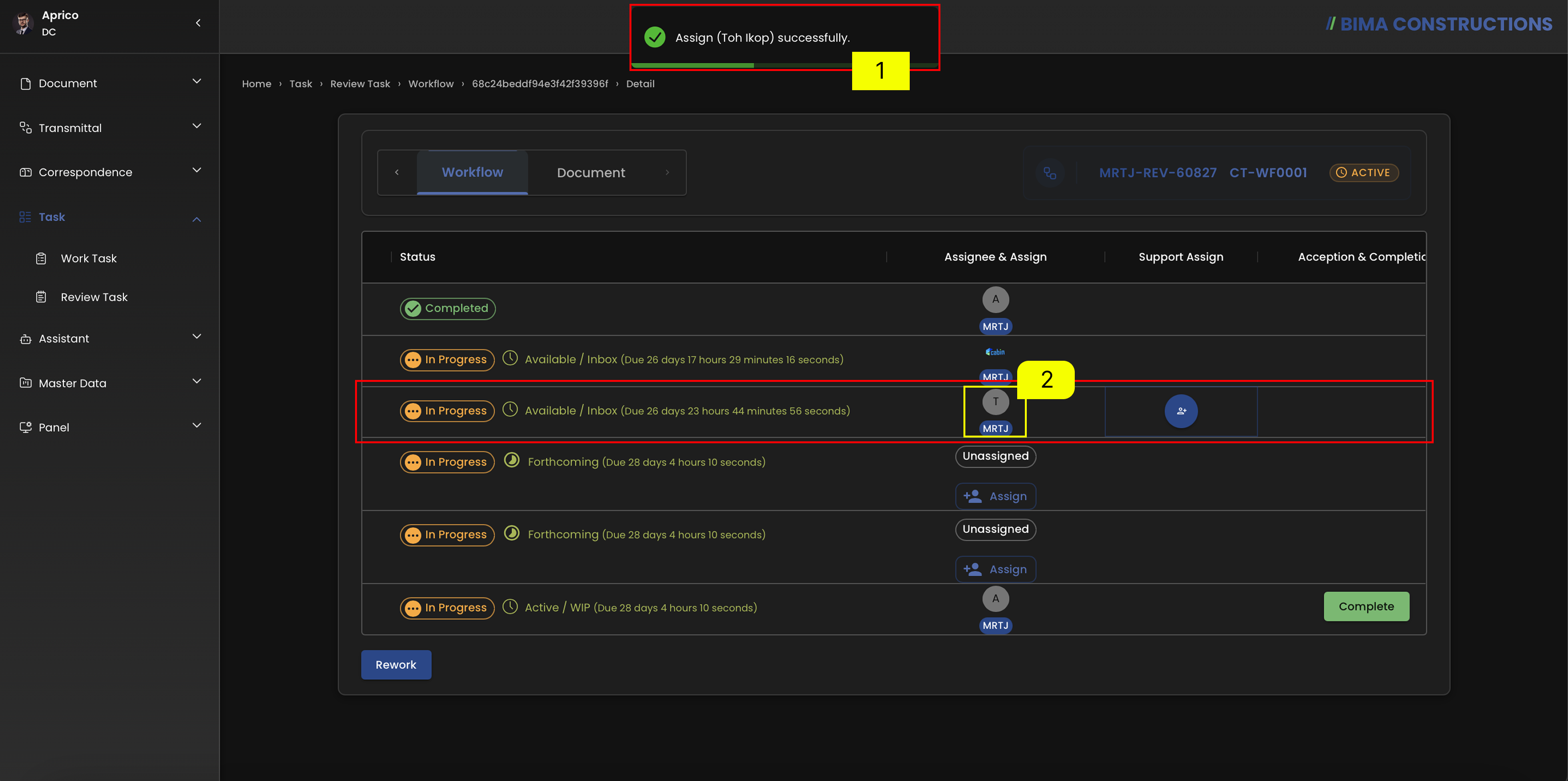Collapse the Task menu
This screenshot has height=781, width=1568.
(197, 219)
